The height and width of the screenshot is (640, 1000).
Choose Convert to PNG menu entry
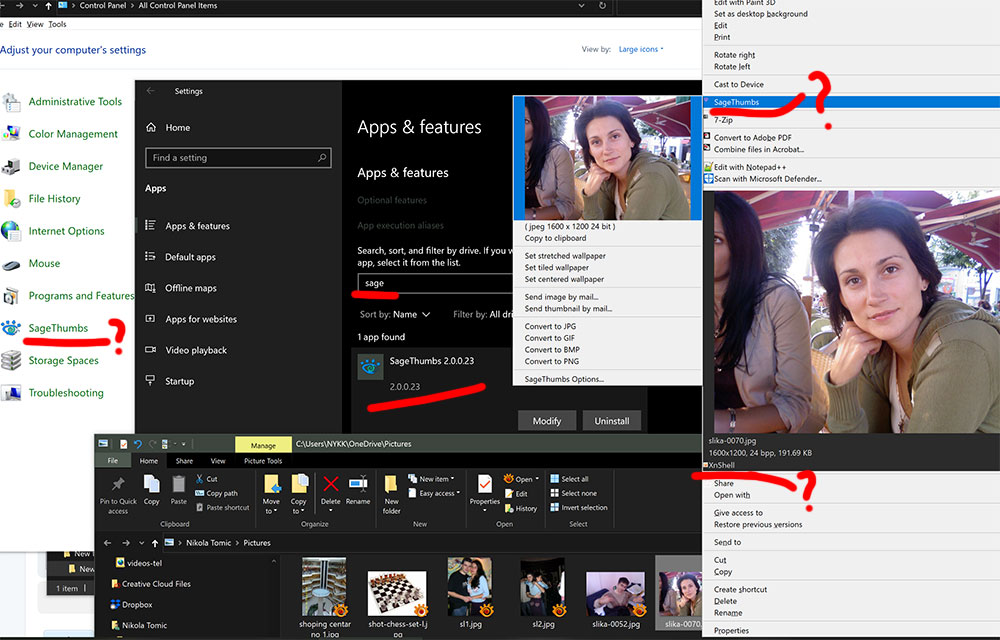[552, 361]
